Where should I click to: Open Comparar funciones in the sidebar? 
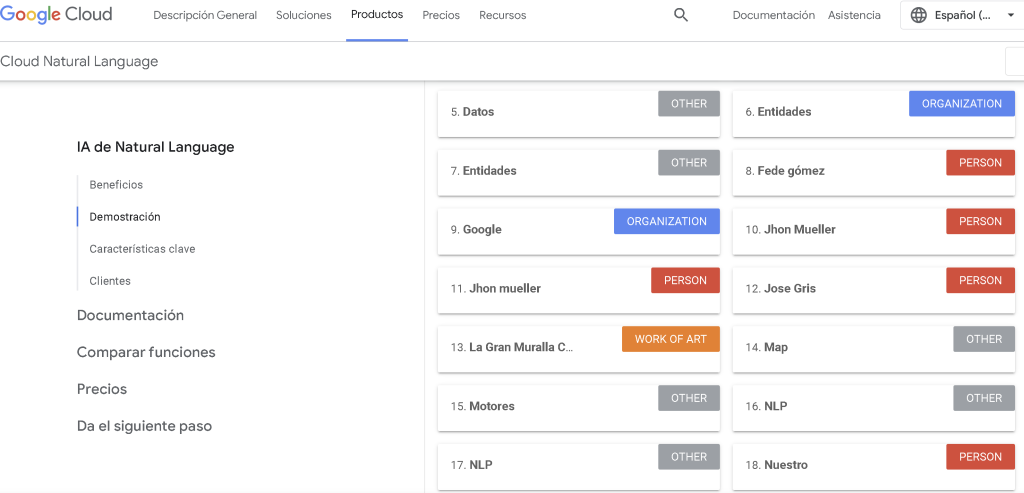coord(146,352)
